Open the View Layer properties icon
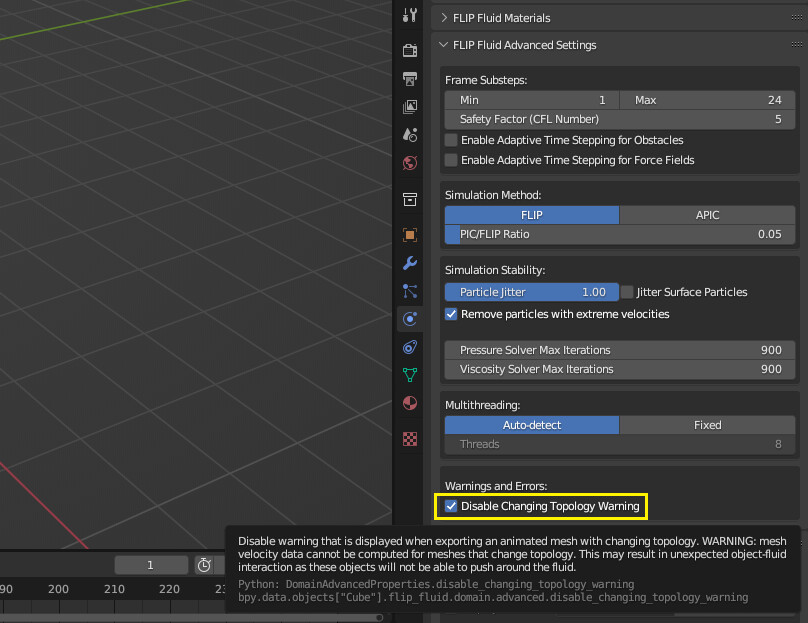The height and width of the screenshot is (623, 808). (410, 107)
